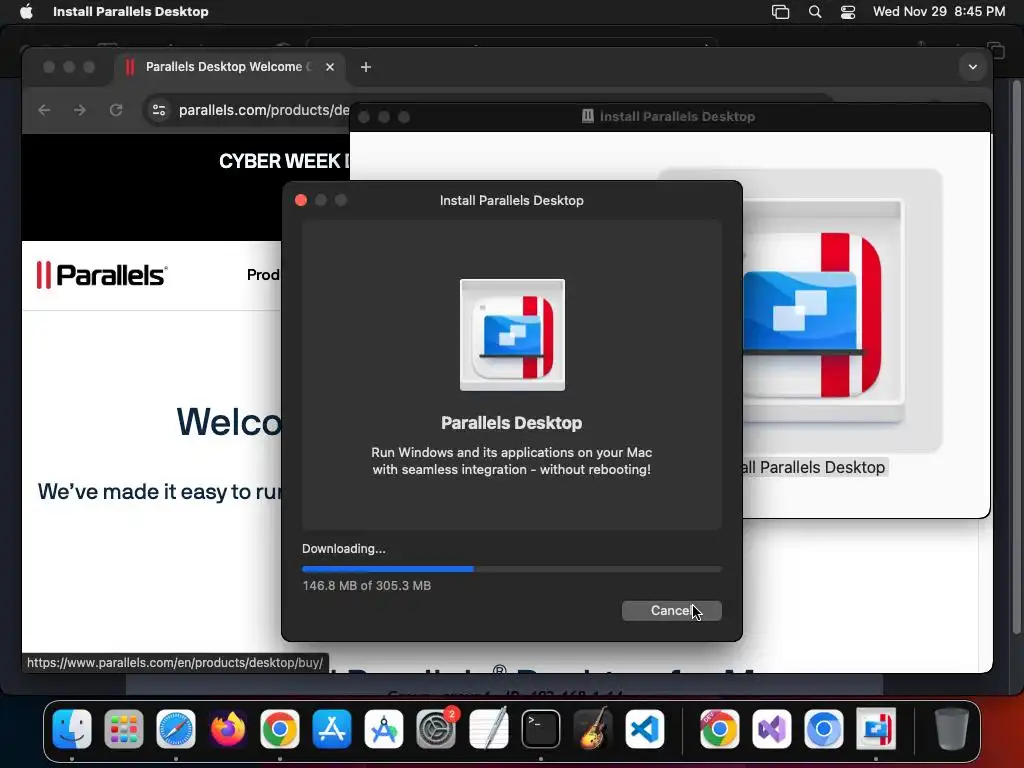Screen dimensions: 1024x768
Task: Open the Products menu on Parallels site
Action: pos(263,275)
